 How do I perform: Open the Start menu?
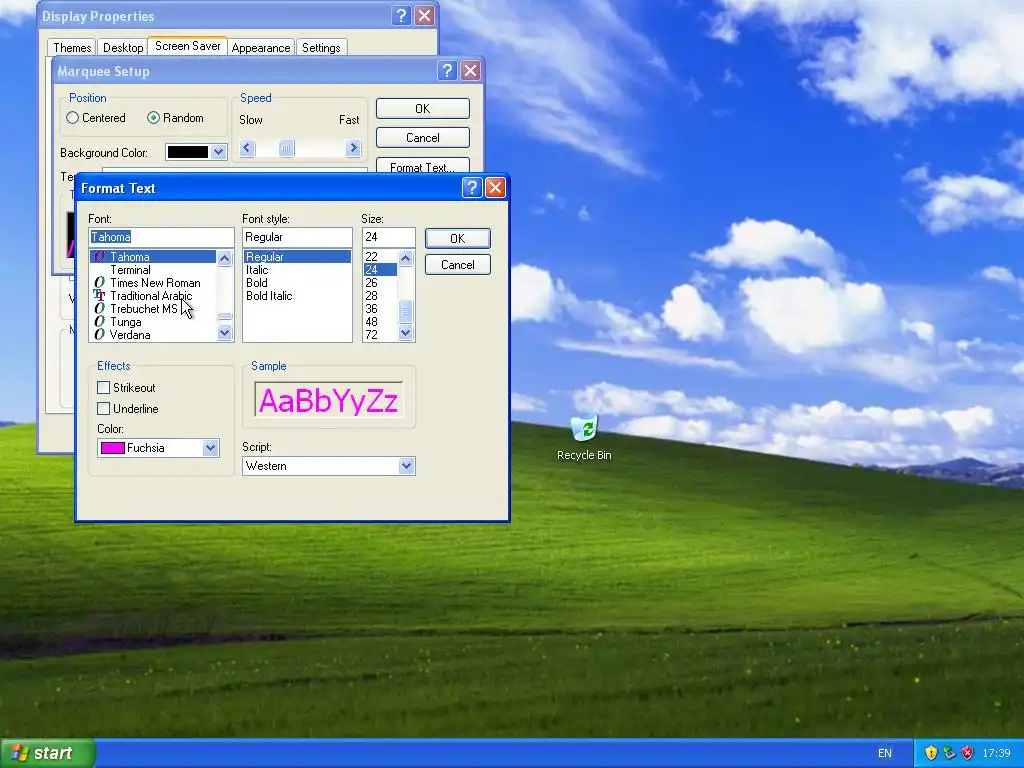[47, 753]
